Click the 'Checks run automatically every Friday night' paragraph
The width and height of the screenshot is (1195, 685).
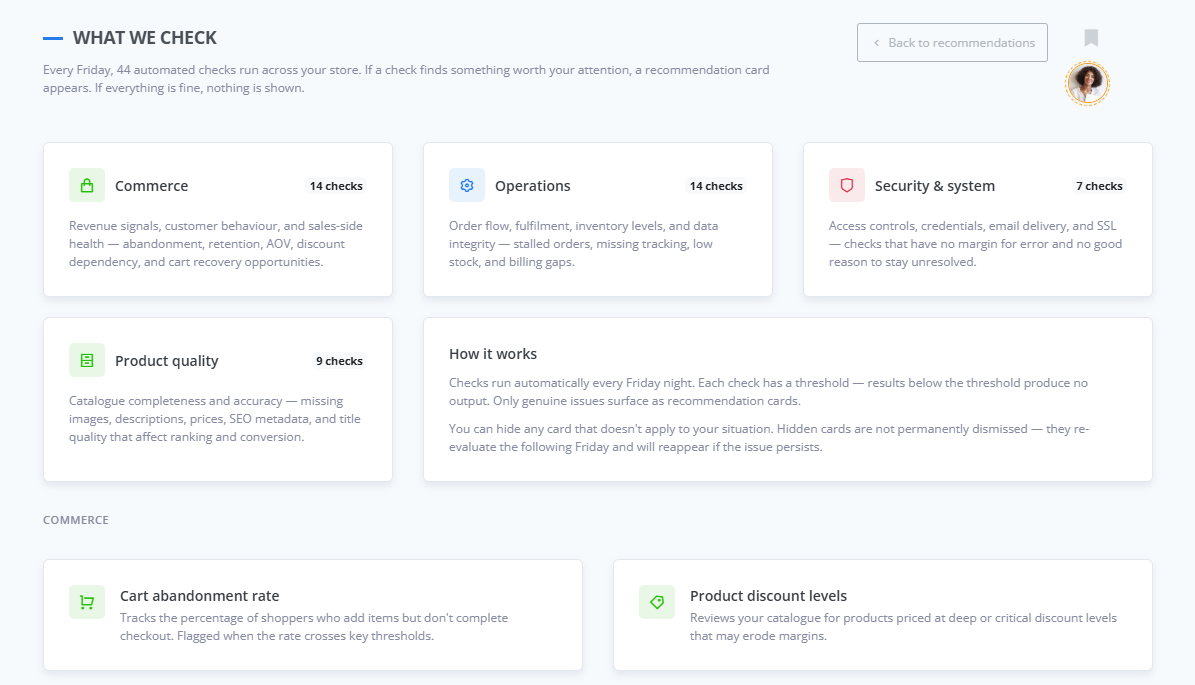768,392
